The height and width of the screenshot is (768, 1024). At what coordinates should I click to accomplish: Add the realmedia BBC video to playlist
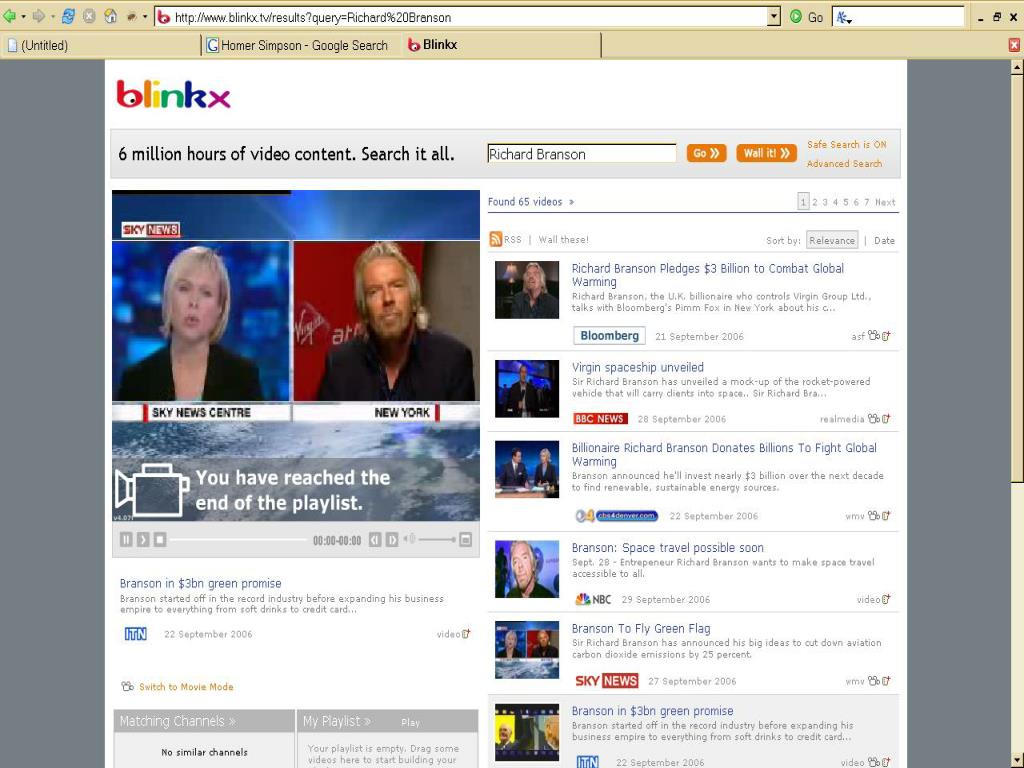pos(886,419)
